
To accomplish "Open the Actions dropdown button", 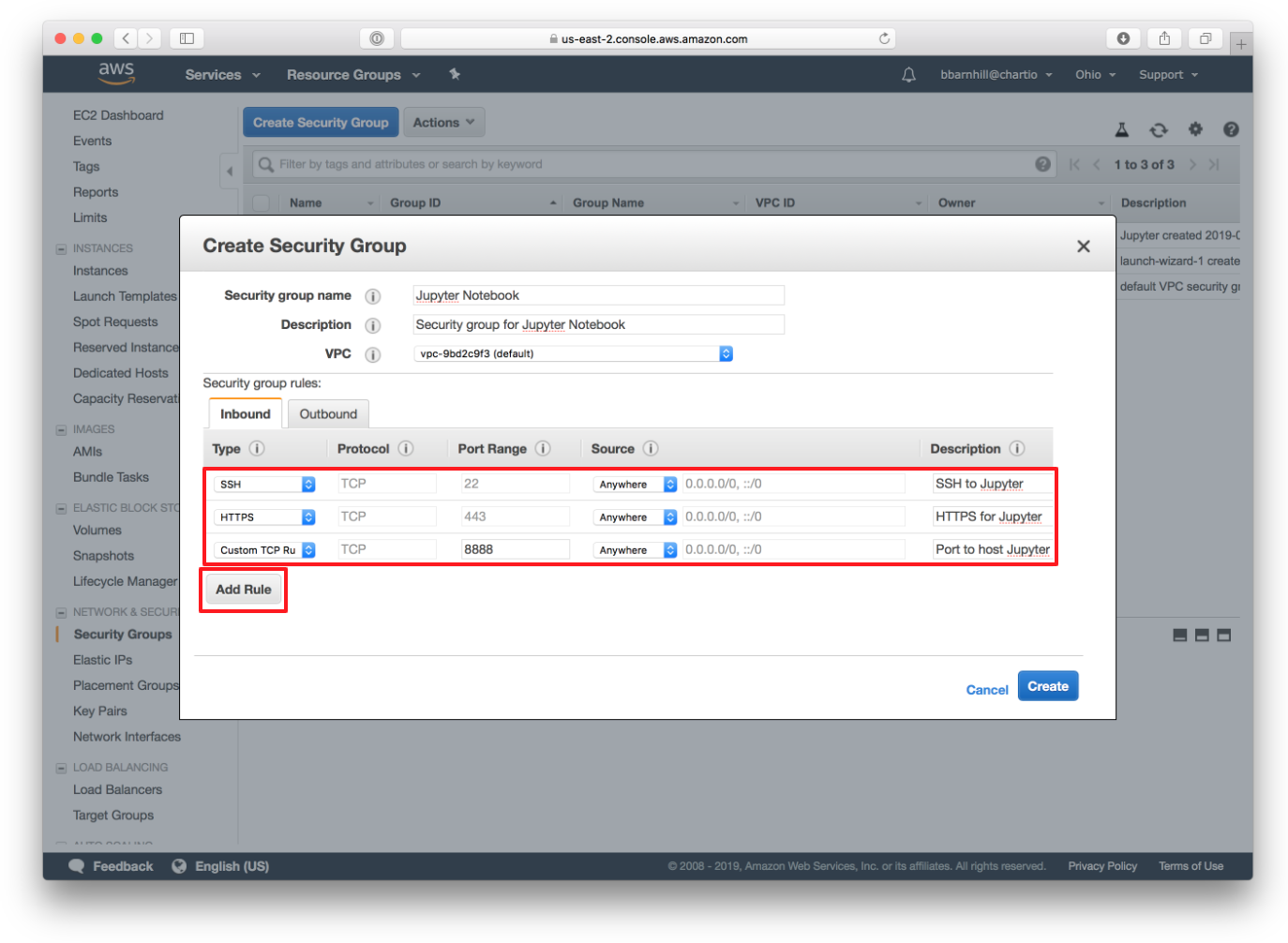I will click(x=444, y=123).
